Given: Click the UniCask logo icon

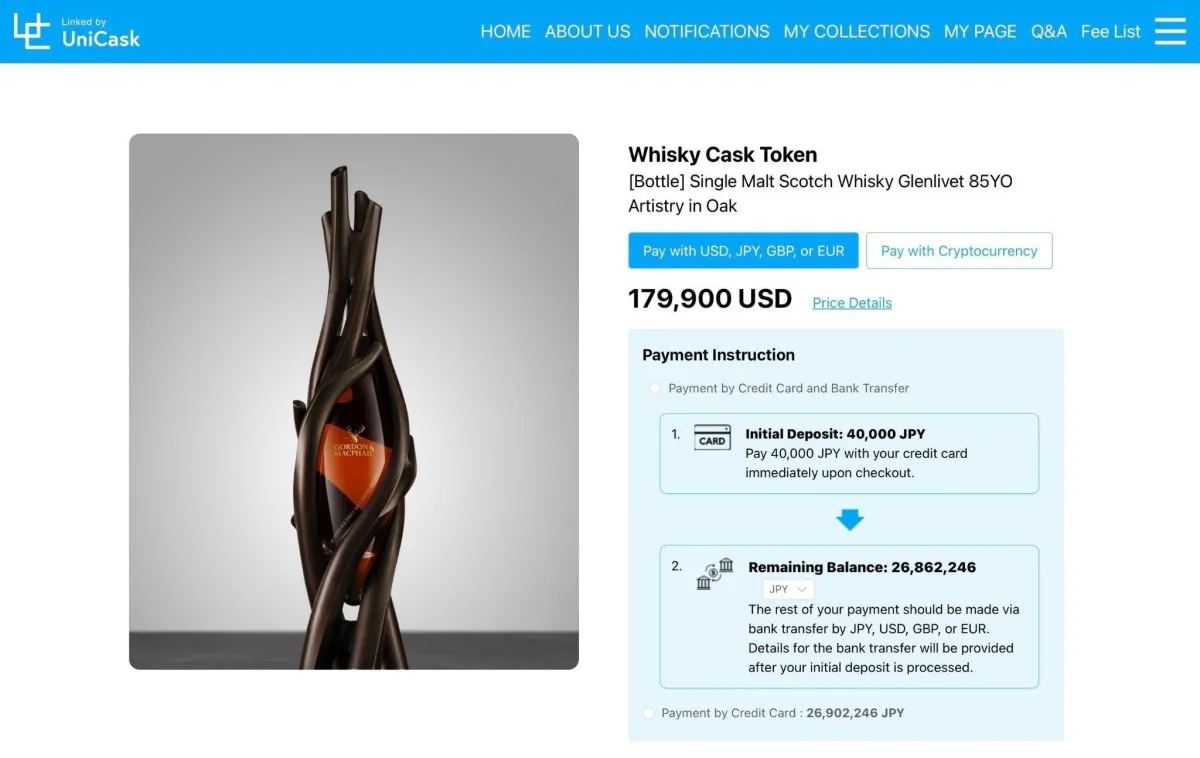Looking at the screenshot, I should [x=32, y=31].
